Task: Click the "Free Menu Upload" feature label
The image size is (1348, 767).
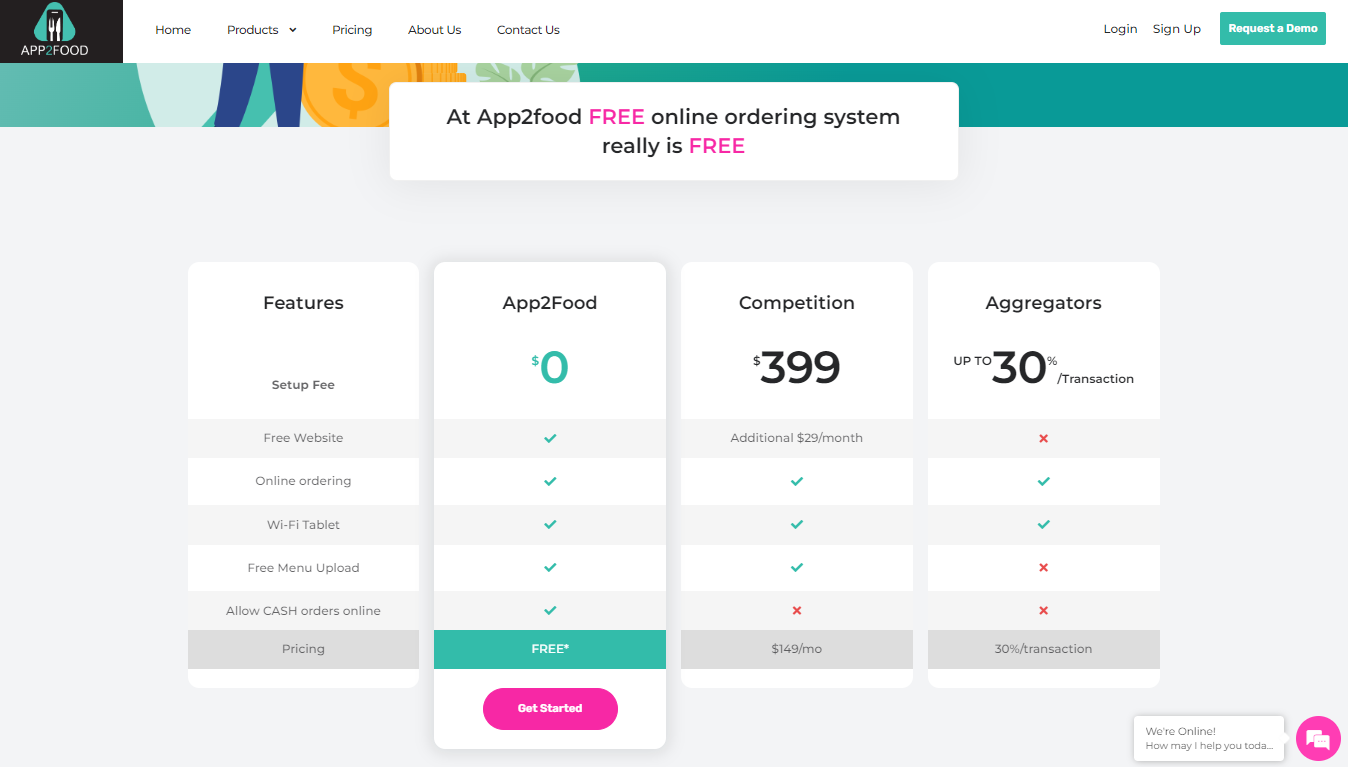Action: coord(303,567)
